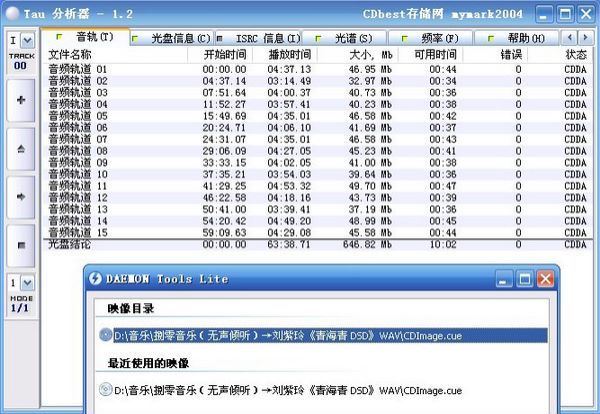Click the DAEMON Tools Lite lightning icon
The height and width of the screenshot is (414, 600).
pyautogui.click(x=95, y=279)
